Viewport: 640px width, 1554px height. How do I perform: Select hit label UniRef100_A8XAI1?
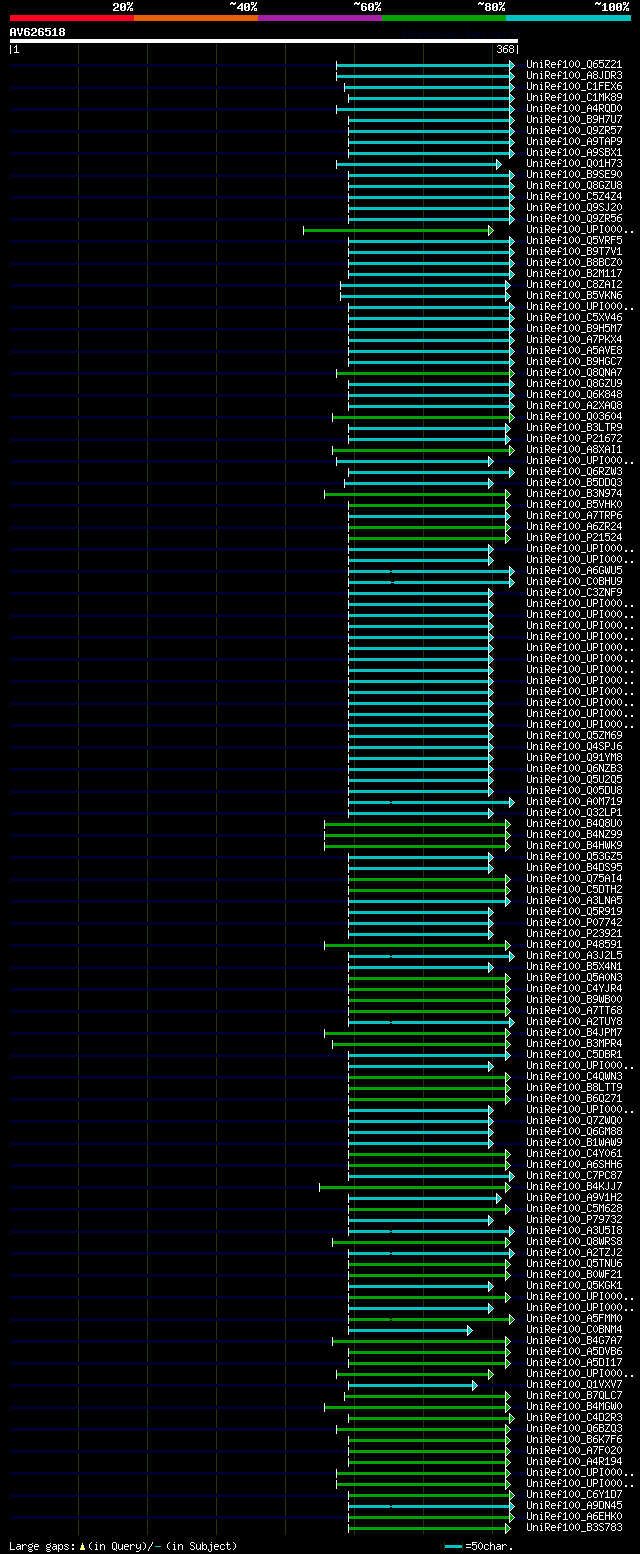(574, 449)
